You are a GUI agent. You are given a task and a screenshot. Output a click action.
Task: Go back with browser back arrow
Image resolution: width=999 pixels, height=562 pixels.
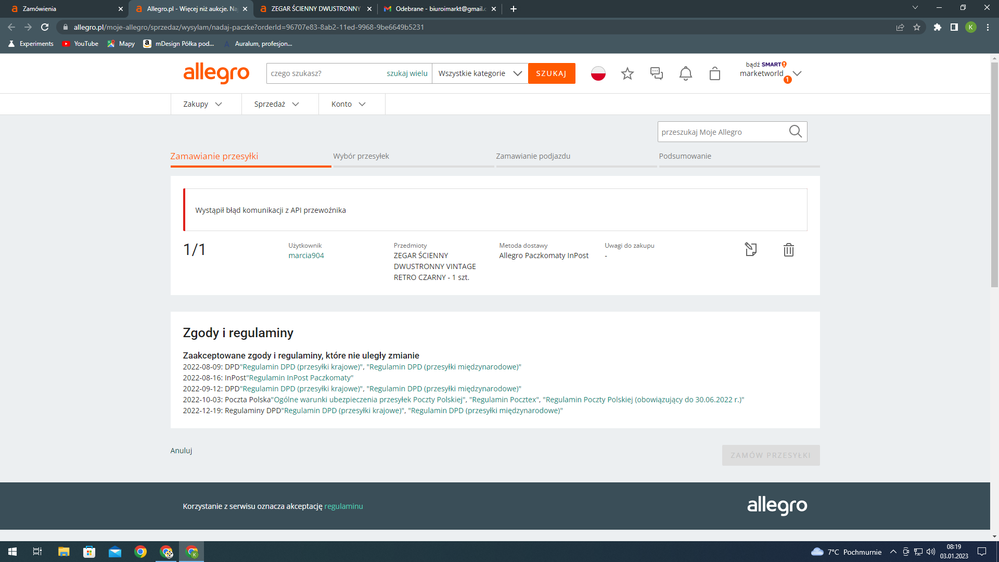(x=11, y=27)
